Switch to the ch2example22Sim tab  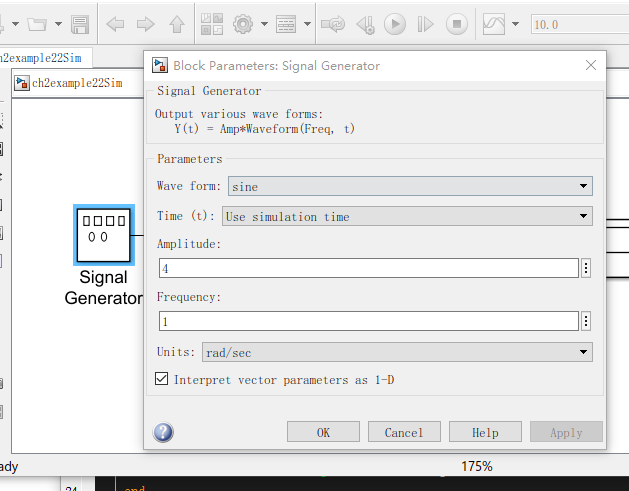coord(45,58)
